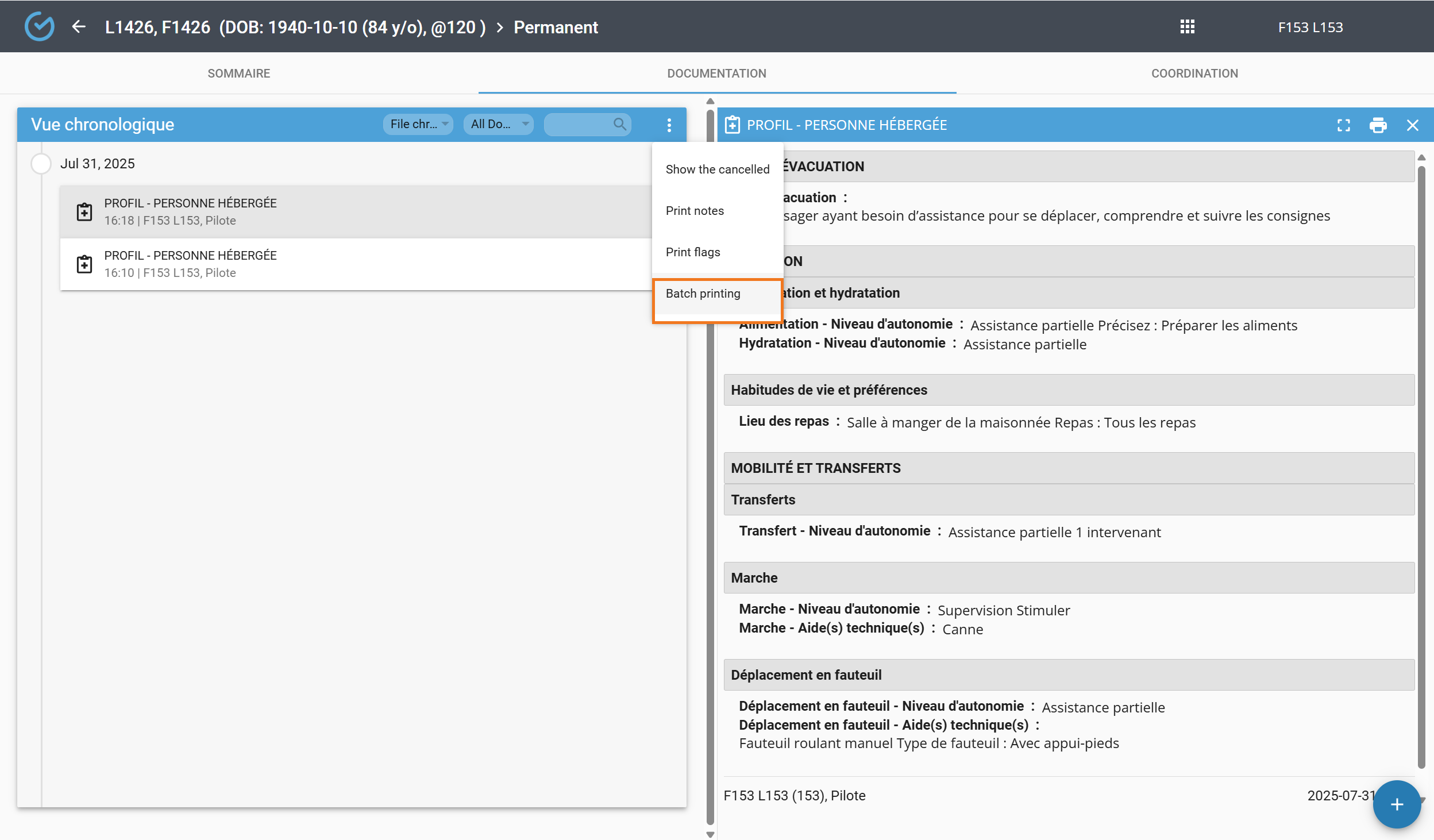Click the Permanent breadcrumb chevron
Image resolution: width=1434 pixels, height=840 pixels.
click(500, 28)
